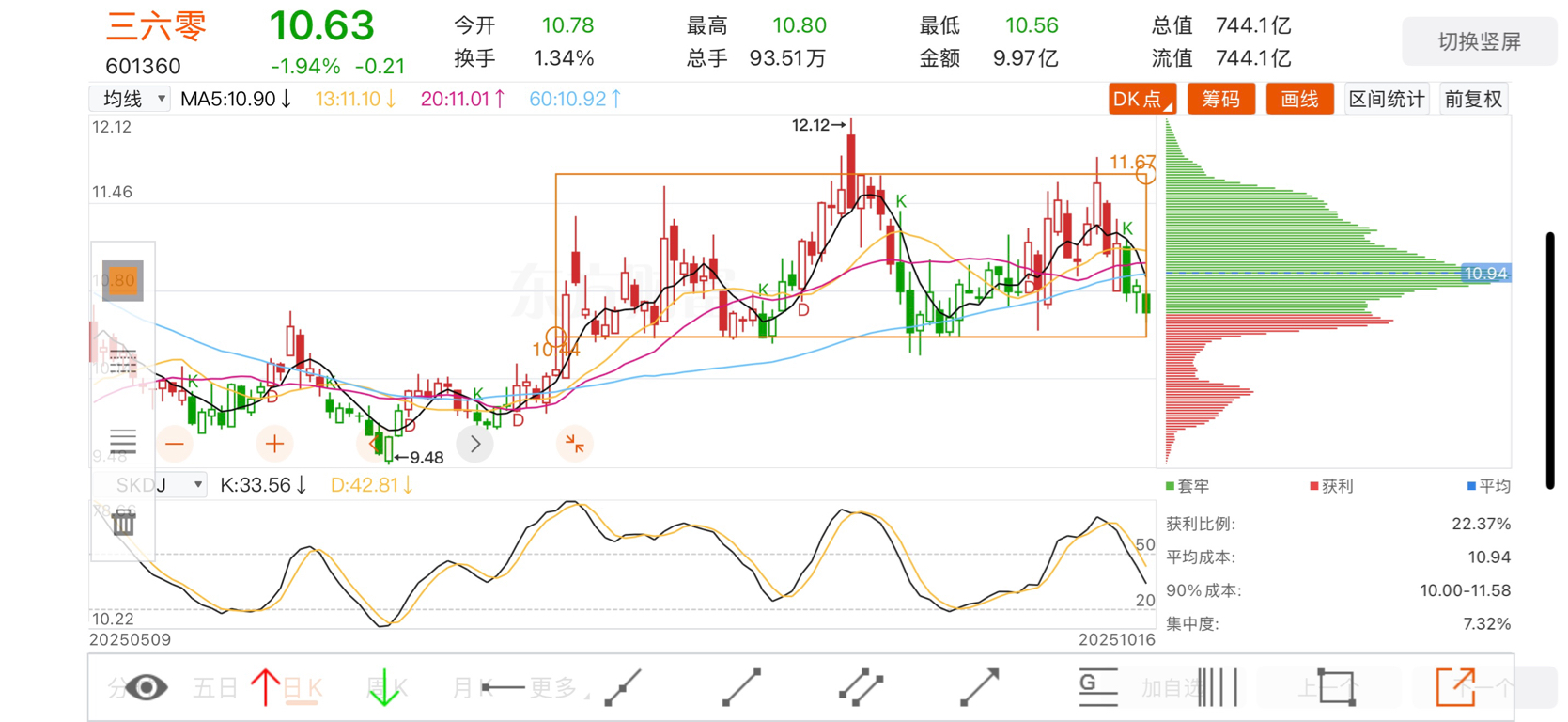Toggle the 筹码 chip distribution panel
This screenshot has height=722, width=1568.
pos(1221,99)
